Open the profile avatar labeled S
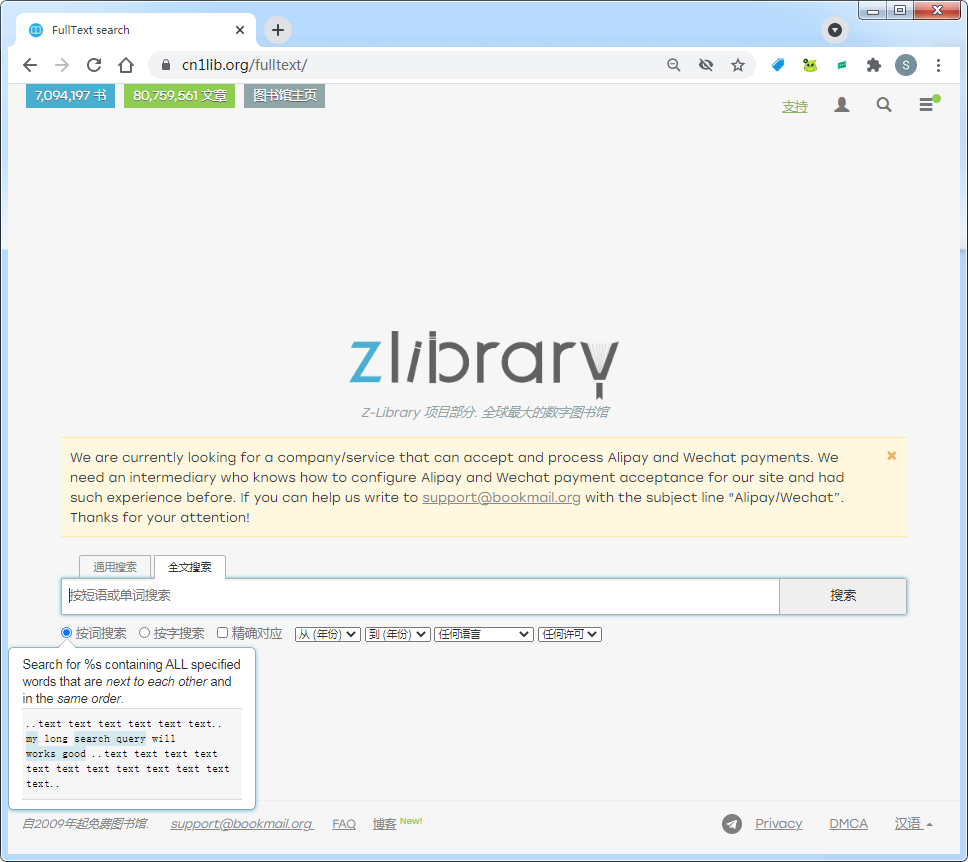The width and height of the screenshot is (968, 862). tap(906, 65)
